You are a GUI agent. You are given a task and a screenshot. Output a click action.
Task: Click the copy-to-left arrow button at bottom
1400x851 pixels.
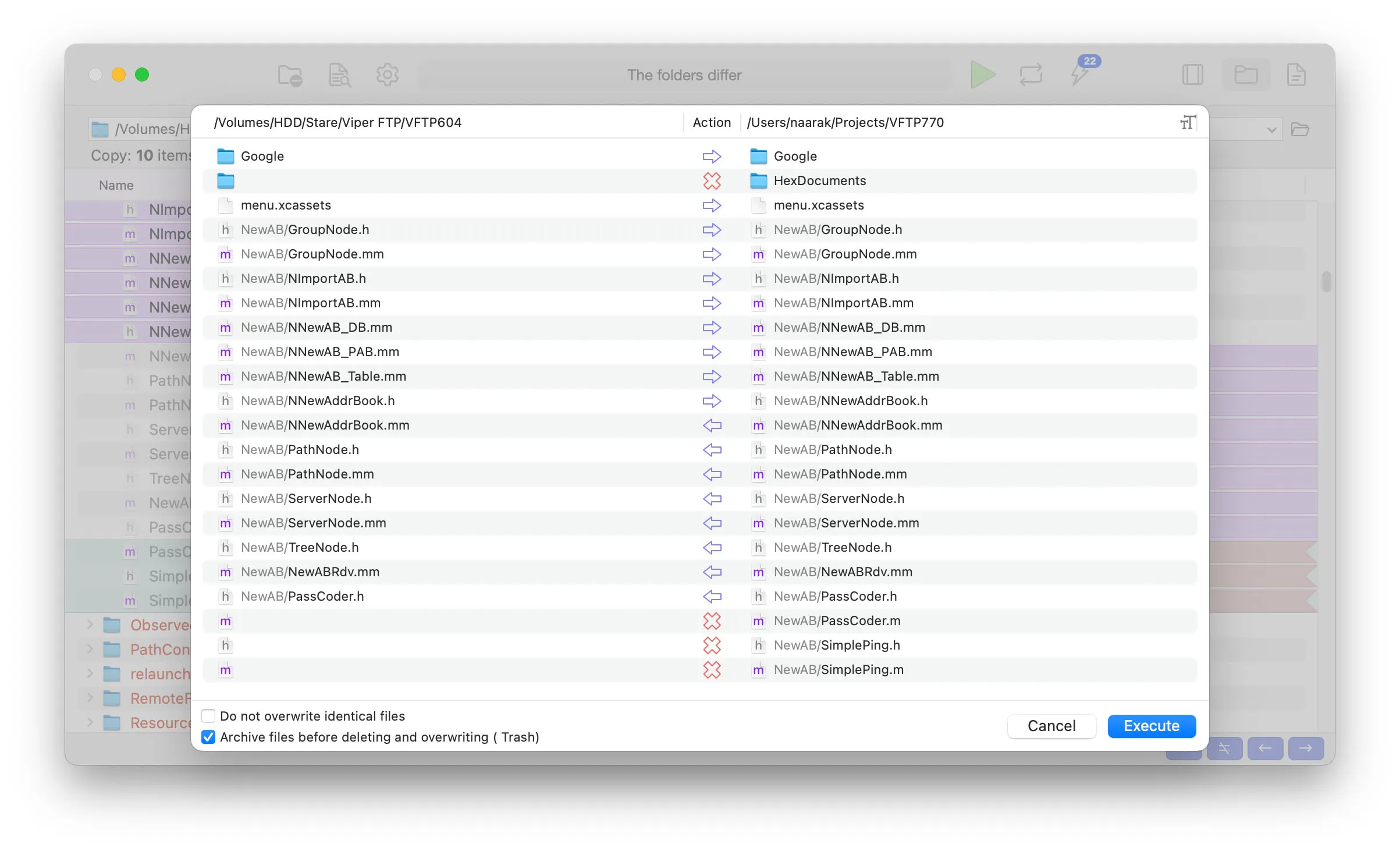click(1265, 748)
